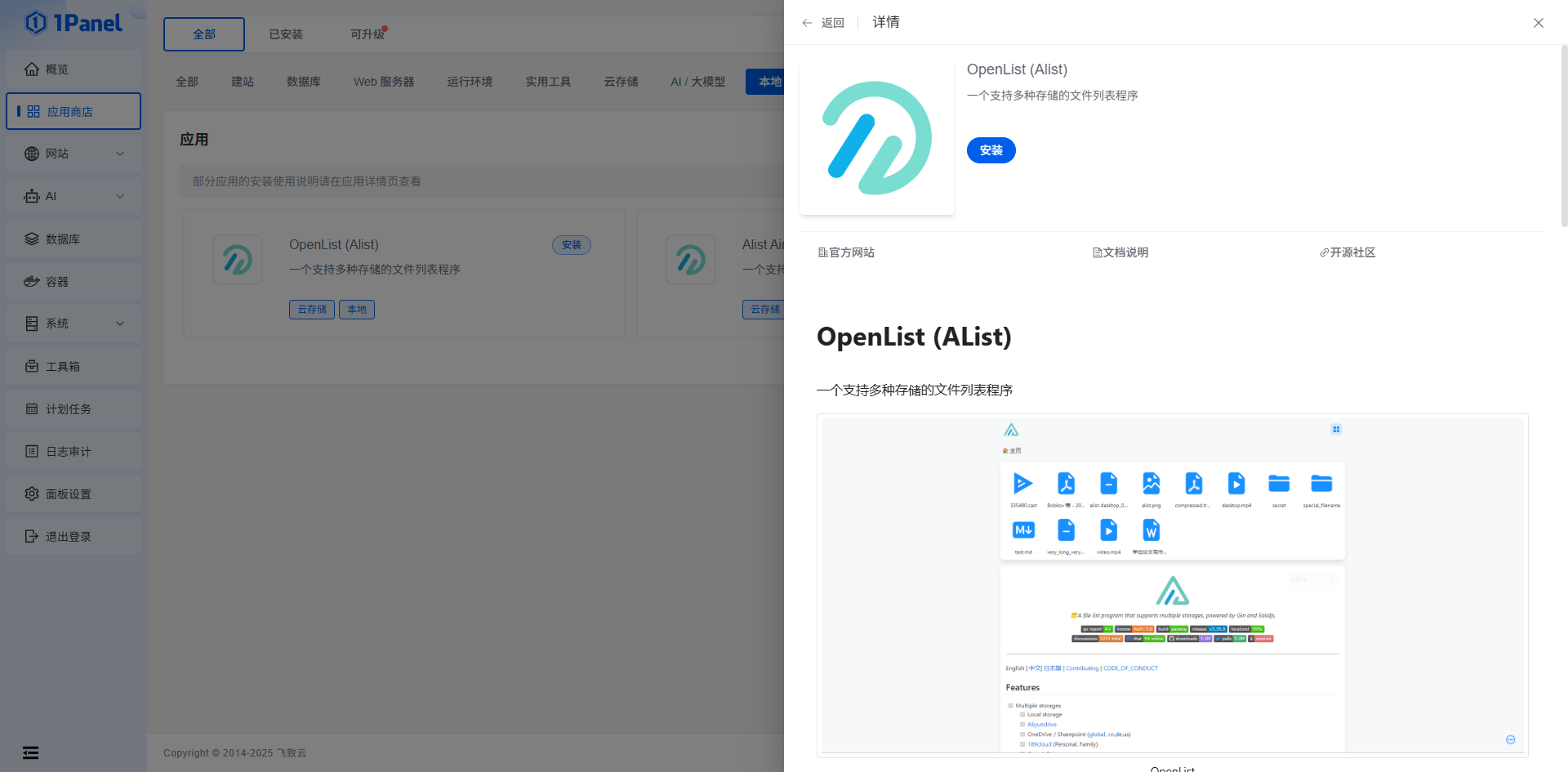Filter apps by 数据库 category
This screenshot has height=772, width=1568.
[304, 82]
